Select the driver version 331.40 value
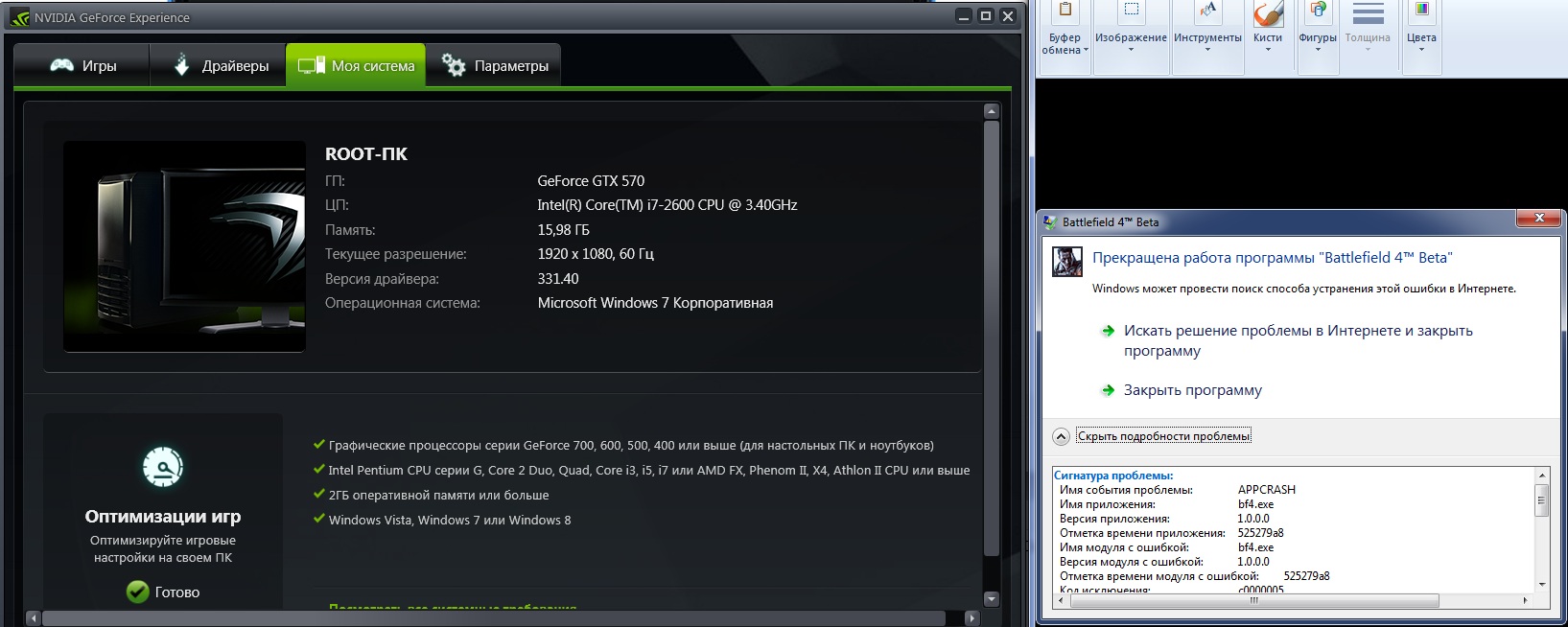Viewport: 1568px width, 627px height. pyautogui.click(x=558, y=279)
